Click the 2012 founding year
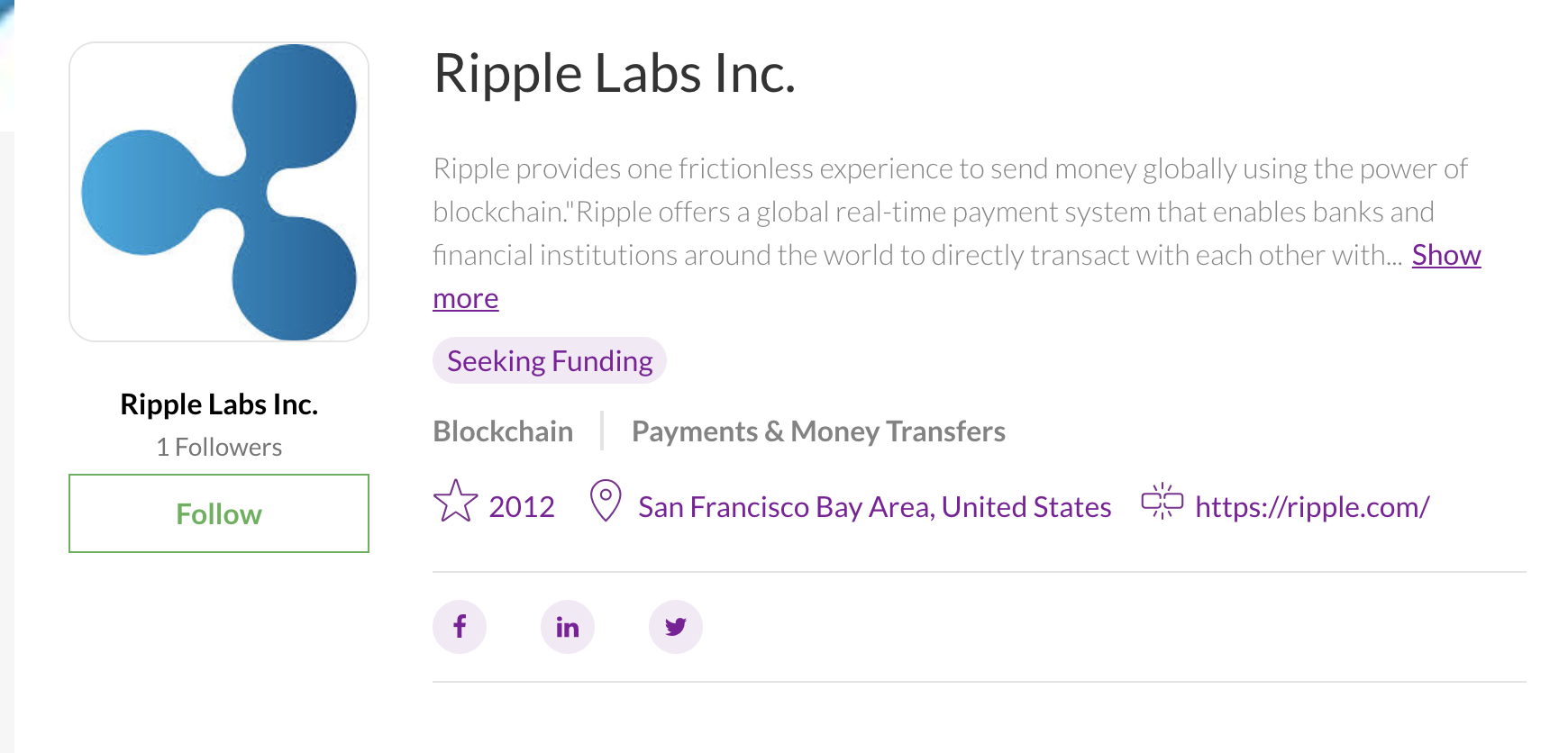The width and height of the screenshot is (1568, 753). coord(522,507)
